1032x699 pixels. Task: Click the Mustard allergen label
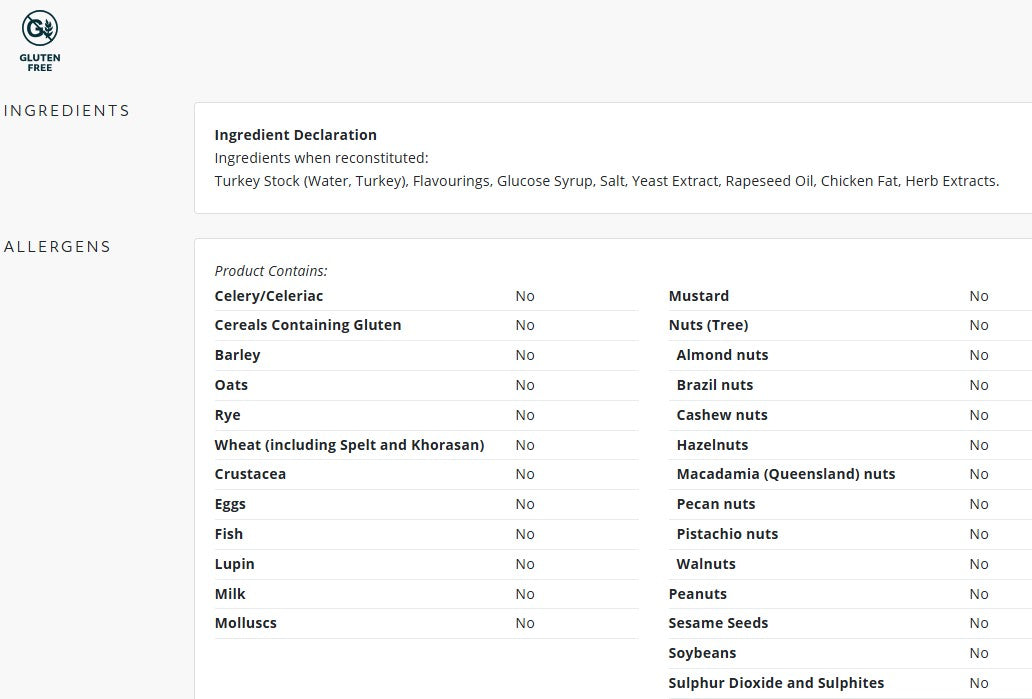(698, 296)
